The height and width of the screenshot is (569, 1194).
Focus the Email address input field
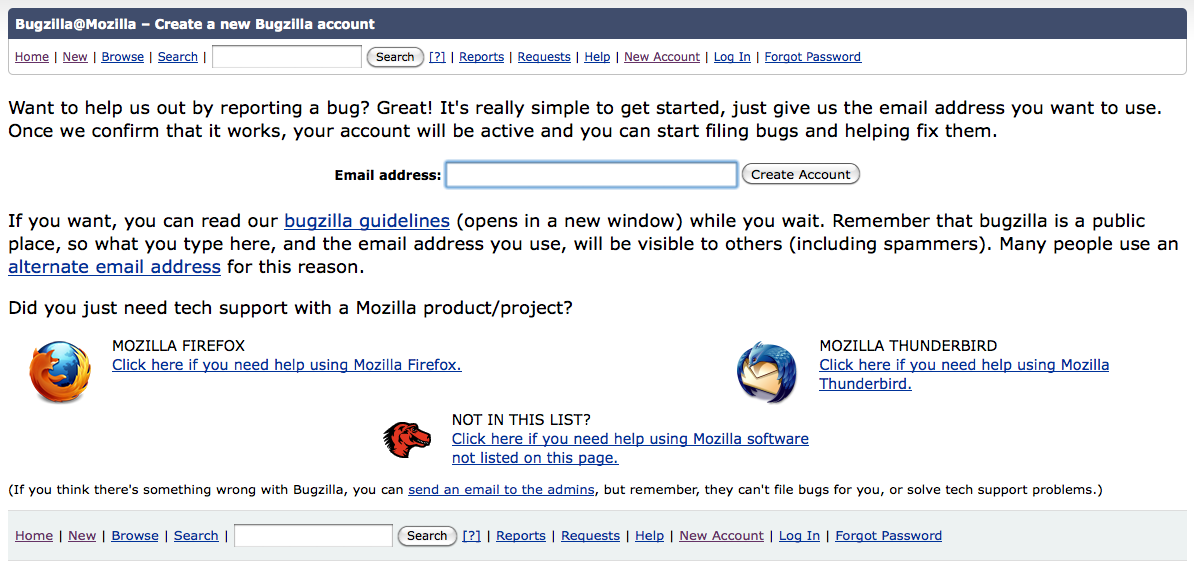[591, 175]
